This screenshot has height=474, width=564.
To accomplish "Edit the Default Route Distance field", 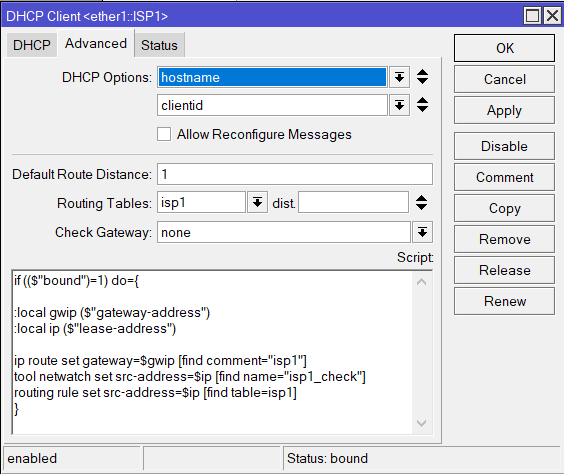I will [x=295, y=174].
